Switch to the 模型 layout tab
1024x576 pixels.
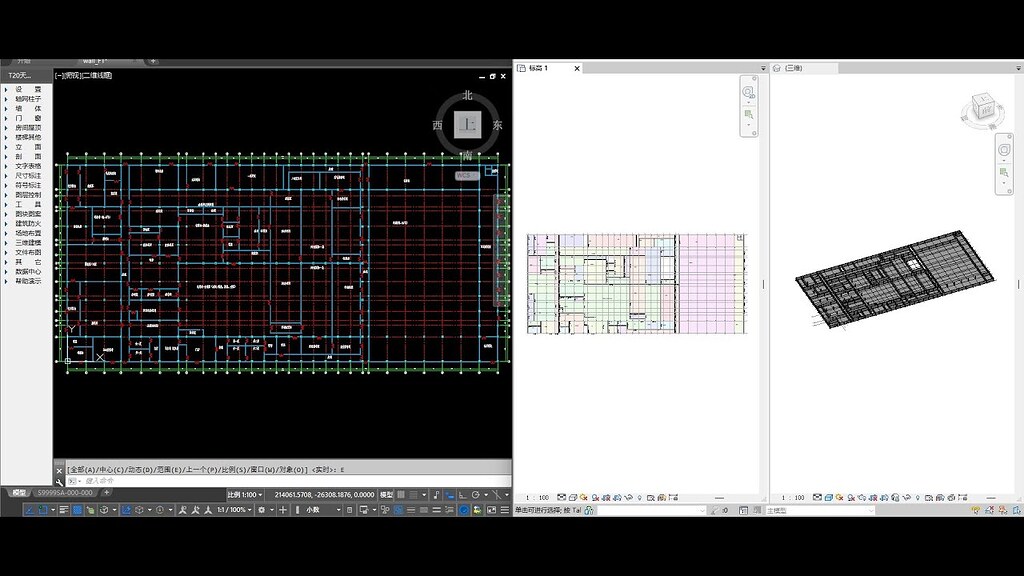pyautogui.click(x=18, y=493)
